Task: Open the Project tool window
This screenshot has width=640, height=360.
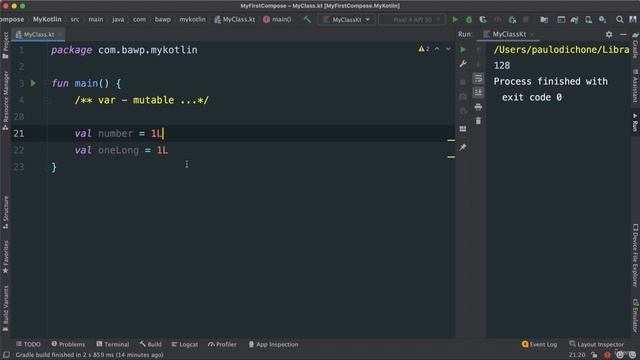Action: (x=6, y=45)
